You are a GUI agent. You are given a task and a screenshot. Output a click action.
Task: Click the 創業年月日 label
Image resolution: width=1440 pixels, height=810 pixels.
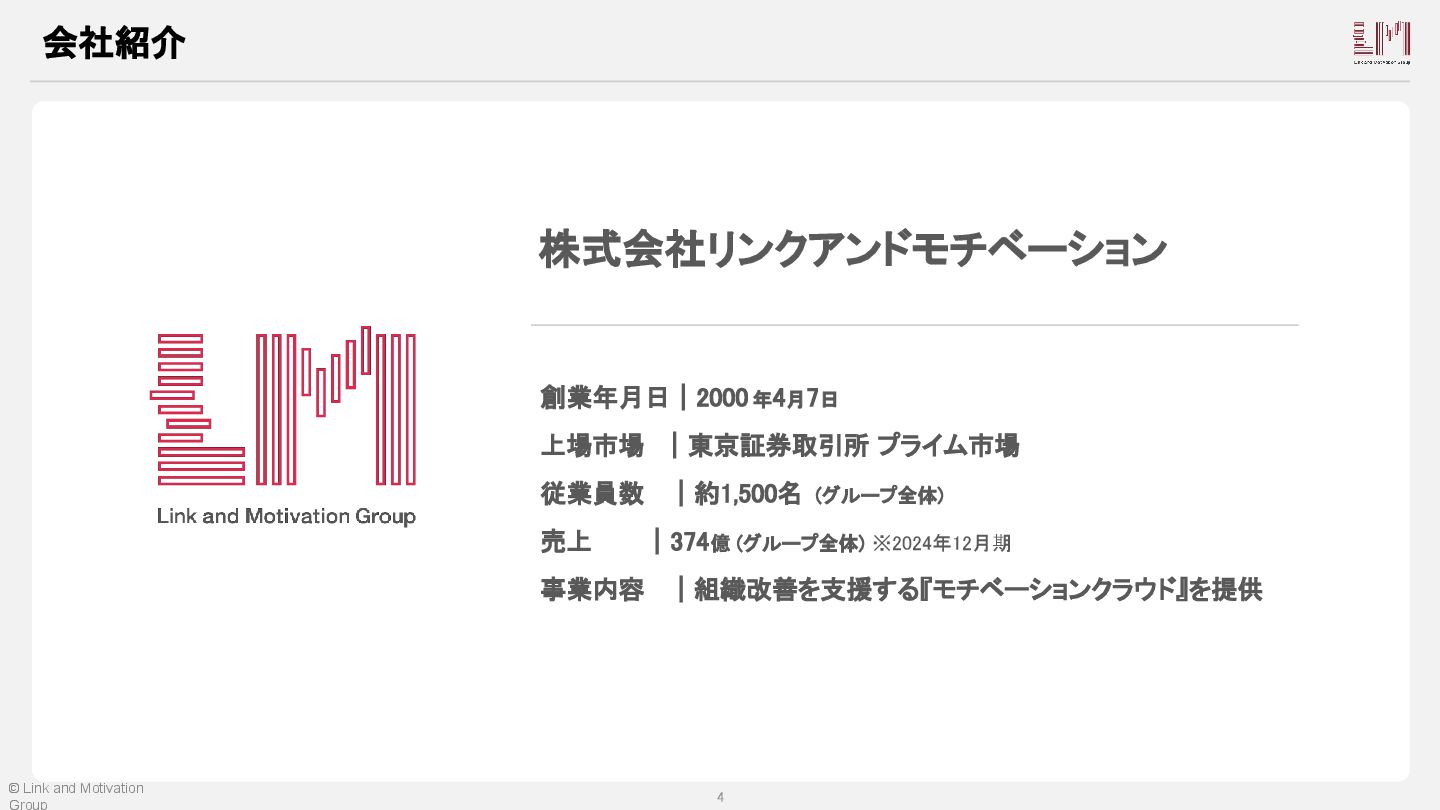click(x=604, y=398)
